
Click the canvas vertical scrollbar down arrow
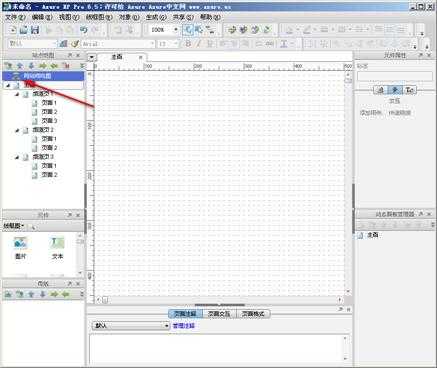[x=348, y=291]
